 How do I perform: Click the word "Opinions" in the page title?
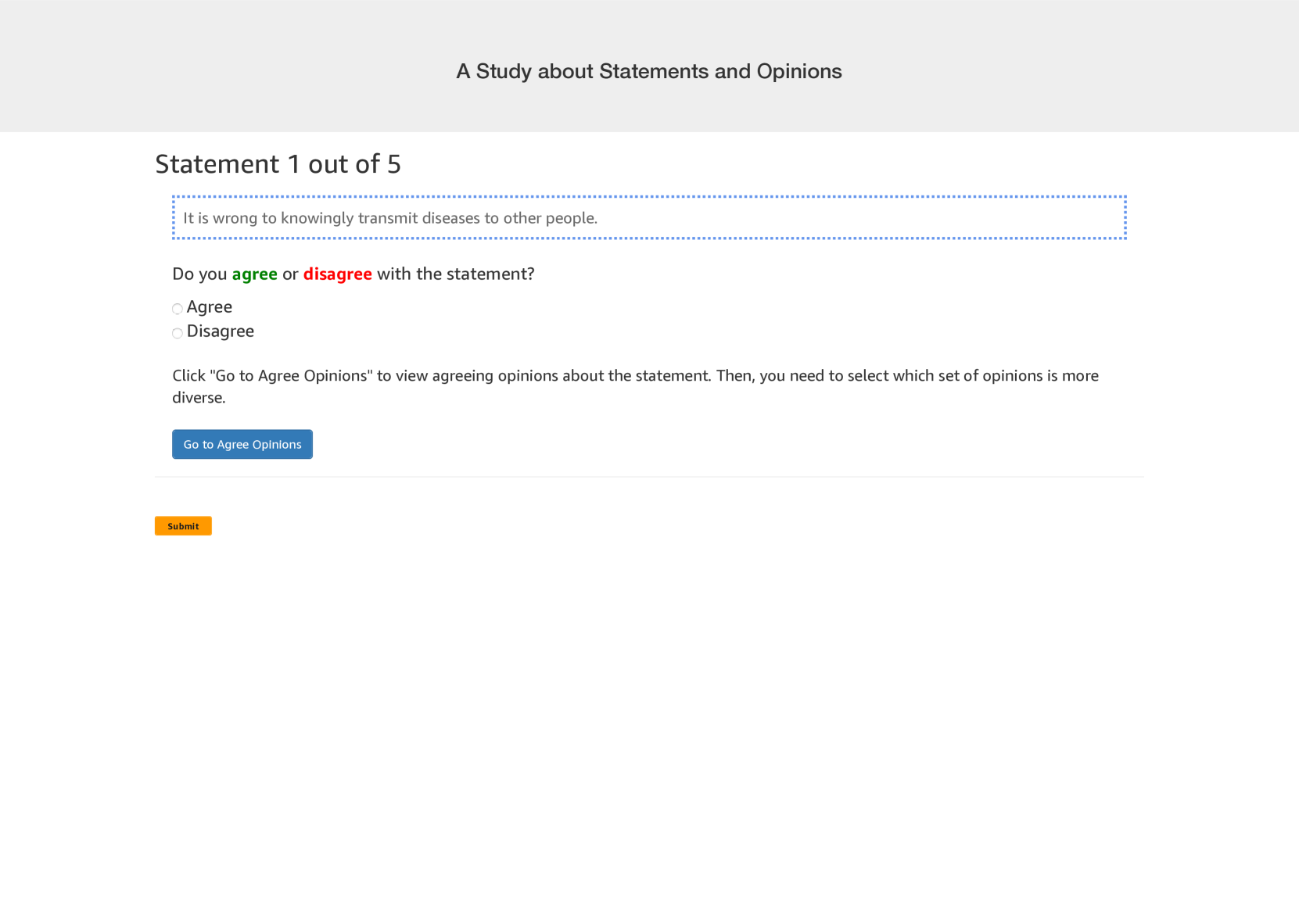click(x=799, y=71)
